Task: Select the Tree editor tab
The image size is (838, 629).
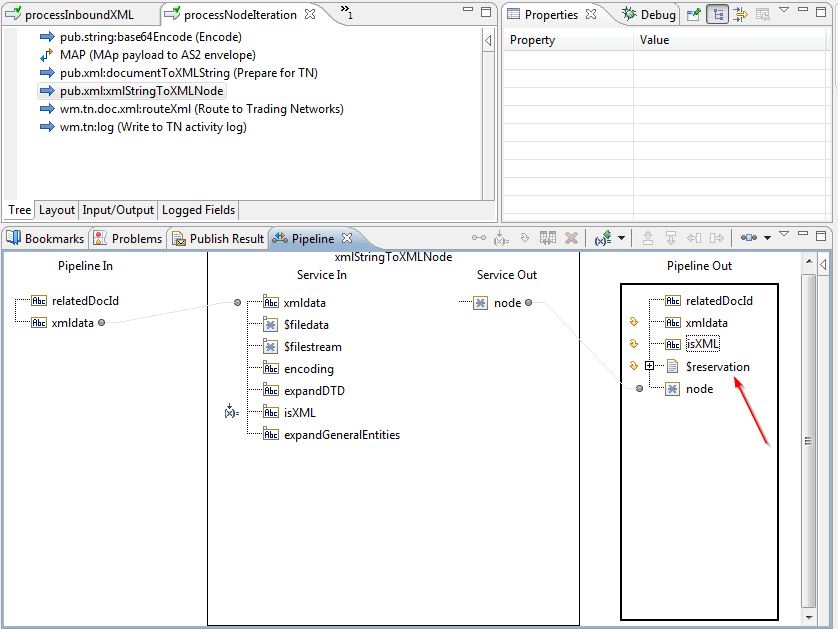Action: click(x=19, y=210)
